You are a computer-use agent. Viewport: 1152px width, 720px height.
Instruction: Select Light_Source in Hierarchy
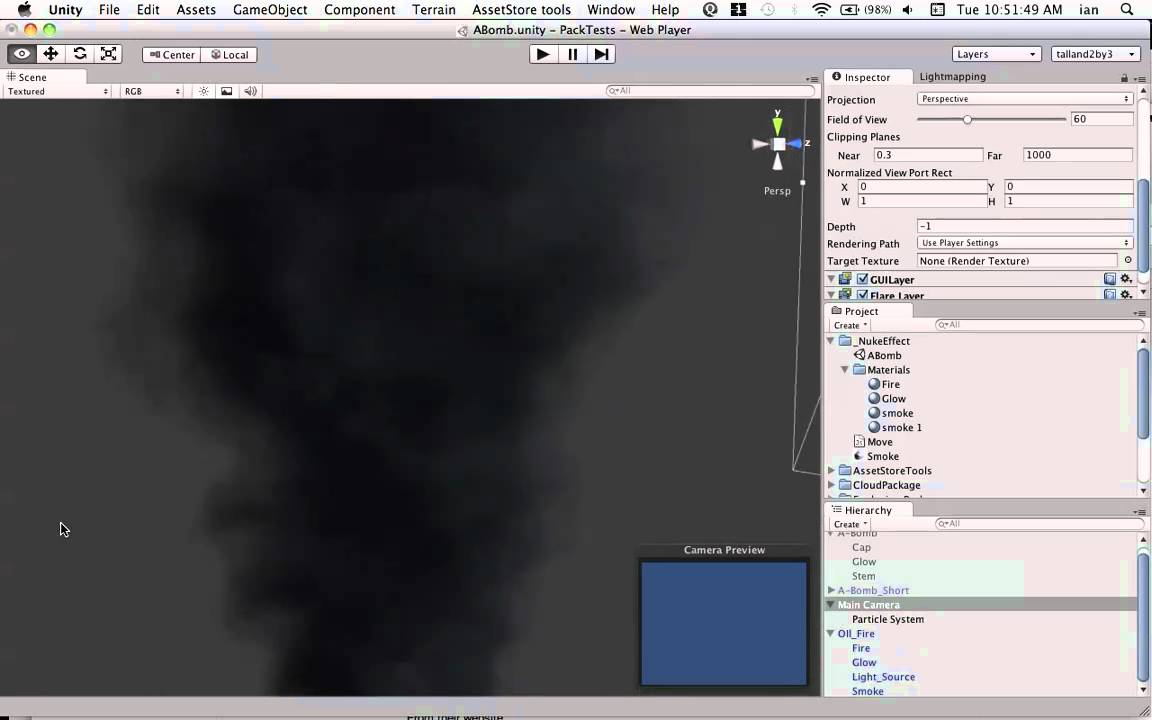coord(883,677)
